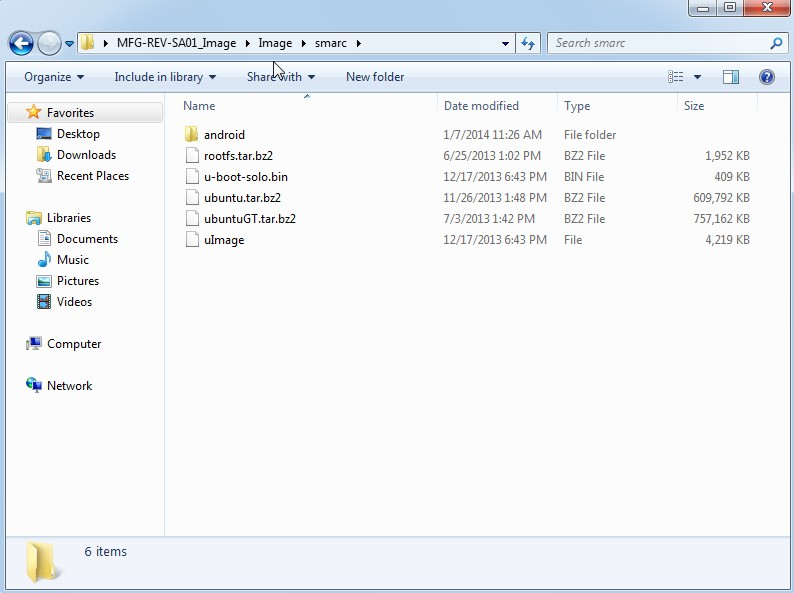Open the address bar previous locations dropdown
Viewport: 794px width, 593px height.
pyautogui.click(x=505, y=44)
